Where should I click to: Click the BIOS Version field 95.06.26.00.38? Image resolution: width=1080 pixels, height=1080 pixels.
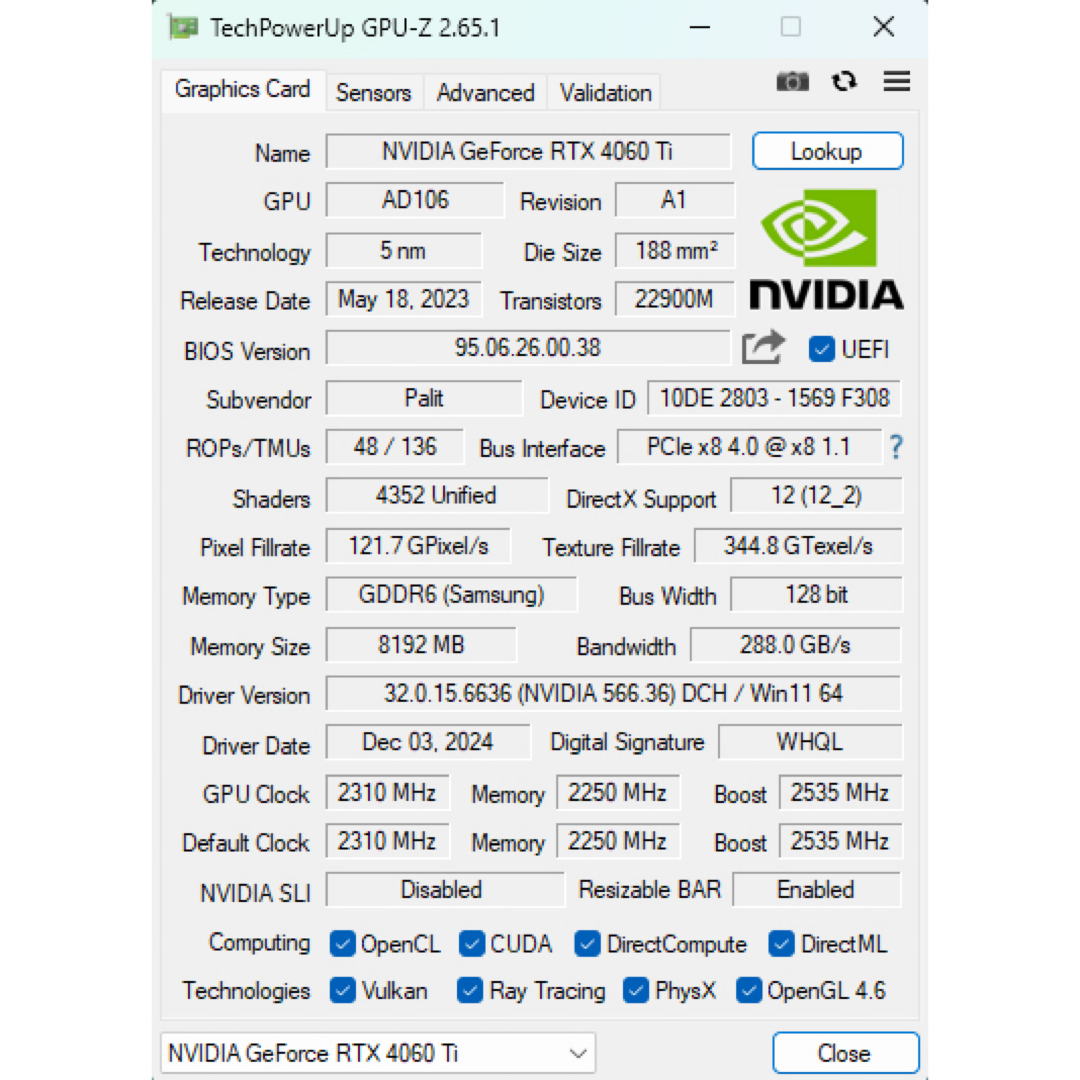(x=528, y=348)
